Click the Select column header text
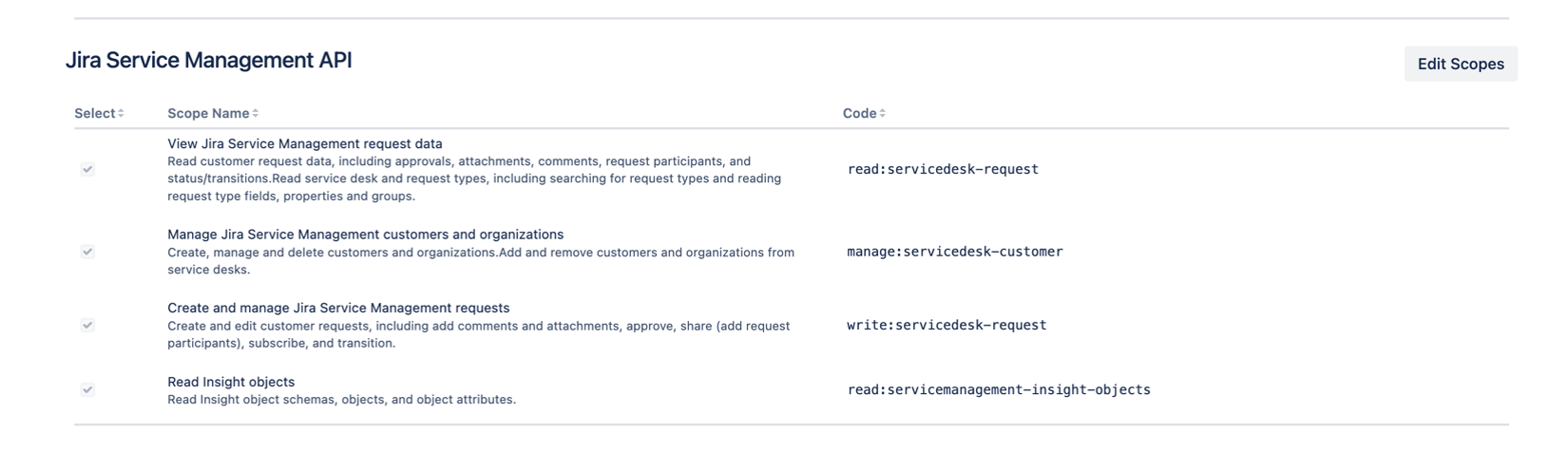Image resolution: width=1568 pixels, height=470 pixels. click(x=94, y=114)
